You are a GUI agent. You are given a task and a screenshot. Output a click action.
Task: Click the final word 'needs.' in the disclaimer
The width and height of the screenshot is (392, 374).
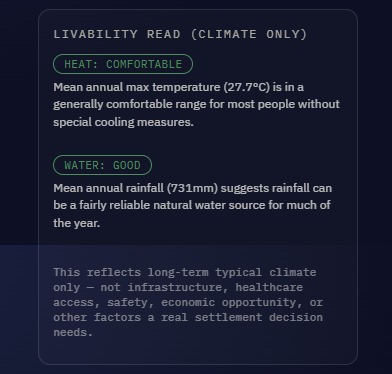[x=73, y=332]
